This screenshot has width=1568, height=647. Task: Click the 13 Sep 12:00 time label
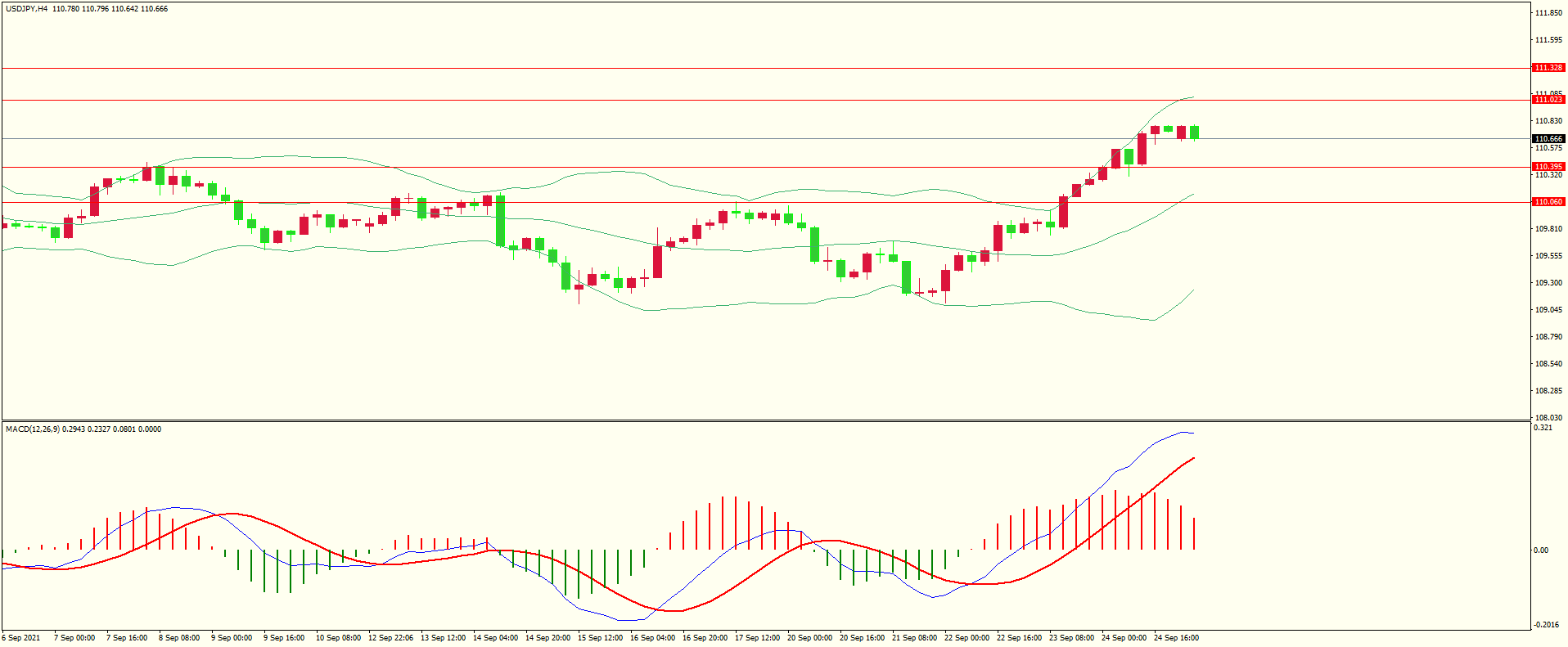(443, 638)
